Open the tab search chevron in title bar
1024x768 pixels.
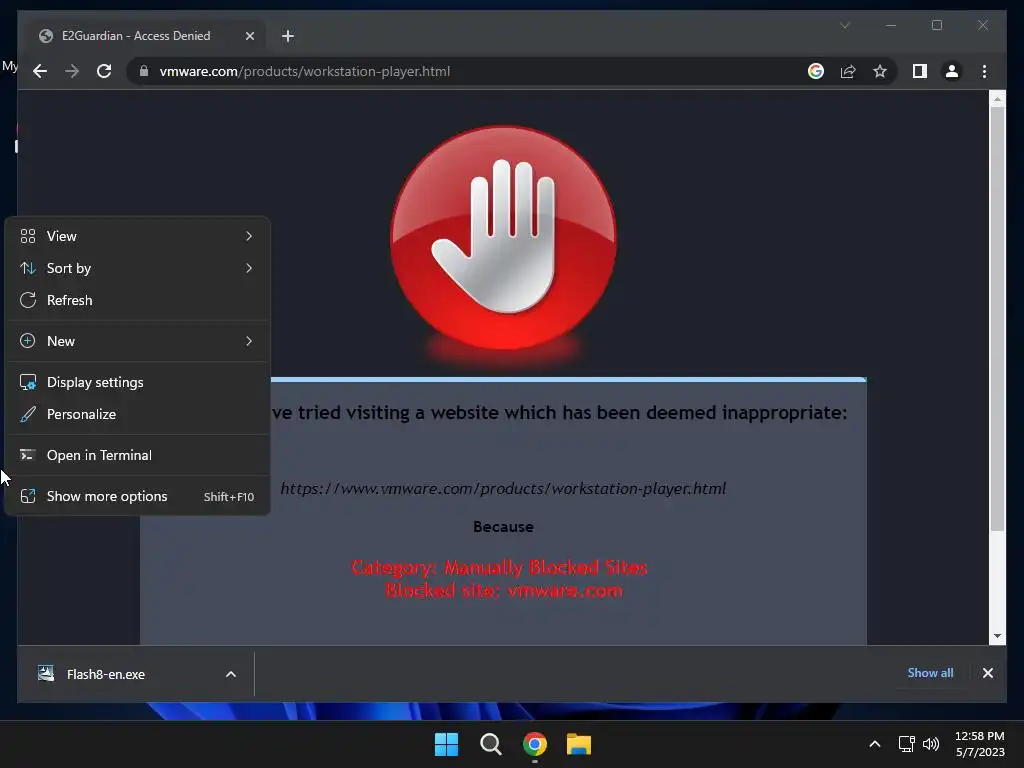tap(844, 25)
